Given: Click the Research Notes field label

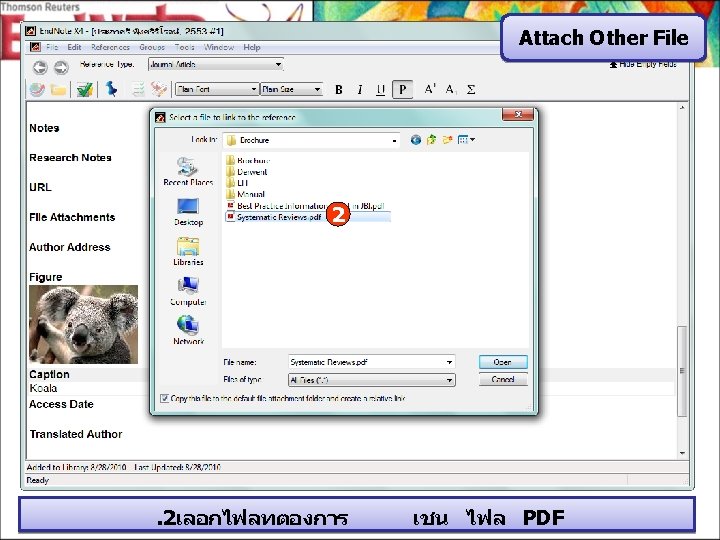Looking at the screenshot, I should pyautogui.click(x=70, y=158).
